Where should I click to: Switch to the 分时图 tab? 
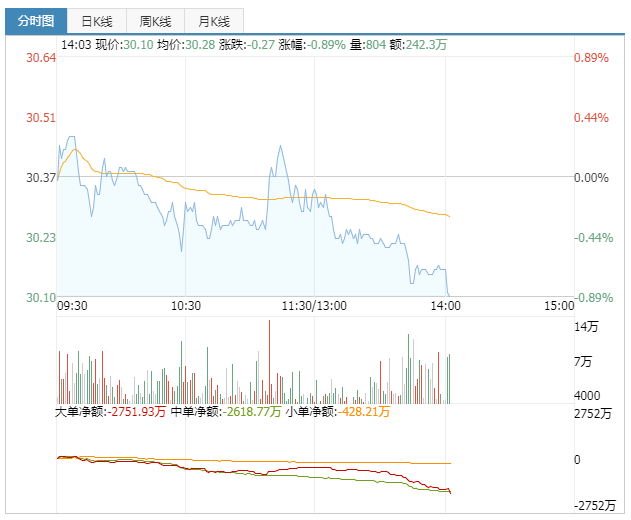click(x=35, y=21)
